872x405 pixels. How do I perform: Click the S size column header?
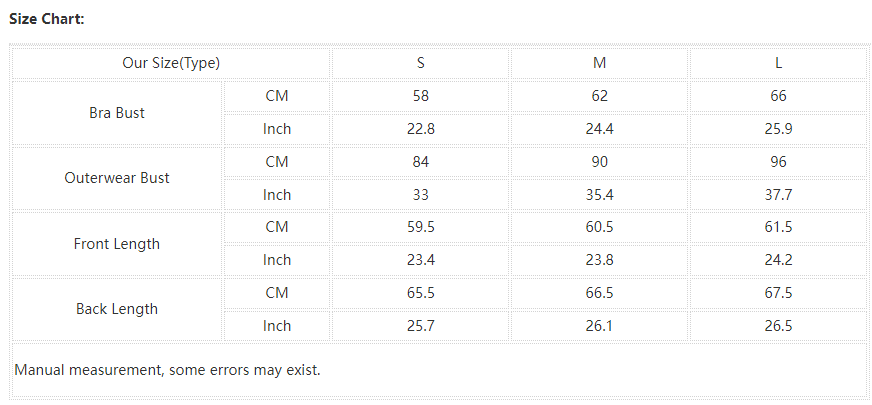[420, 63]
